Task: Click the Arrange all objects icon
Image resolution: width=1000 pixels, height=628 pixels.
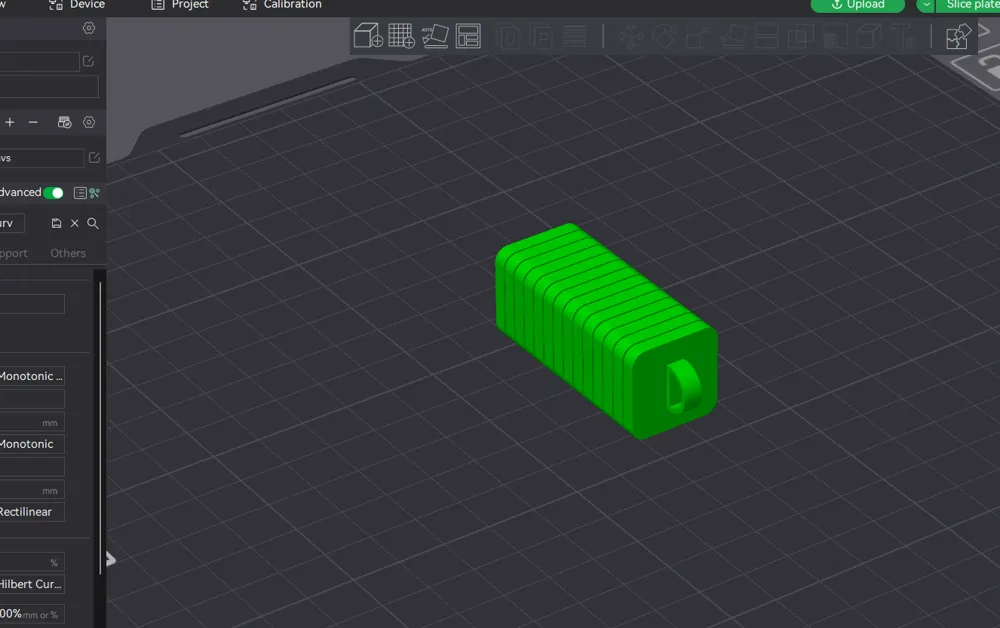Action: tap(468, 37)
